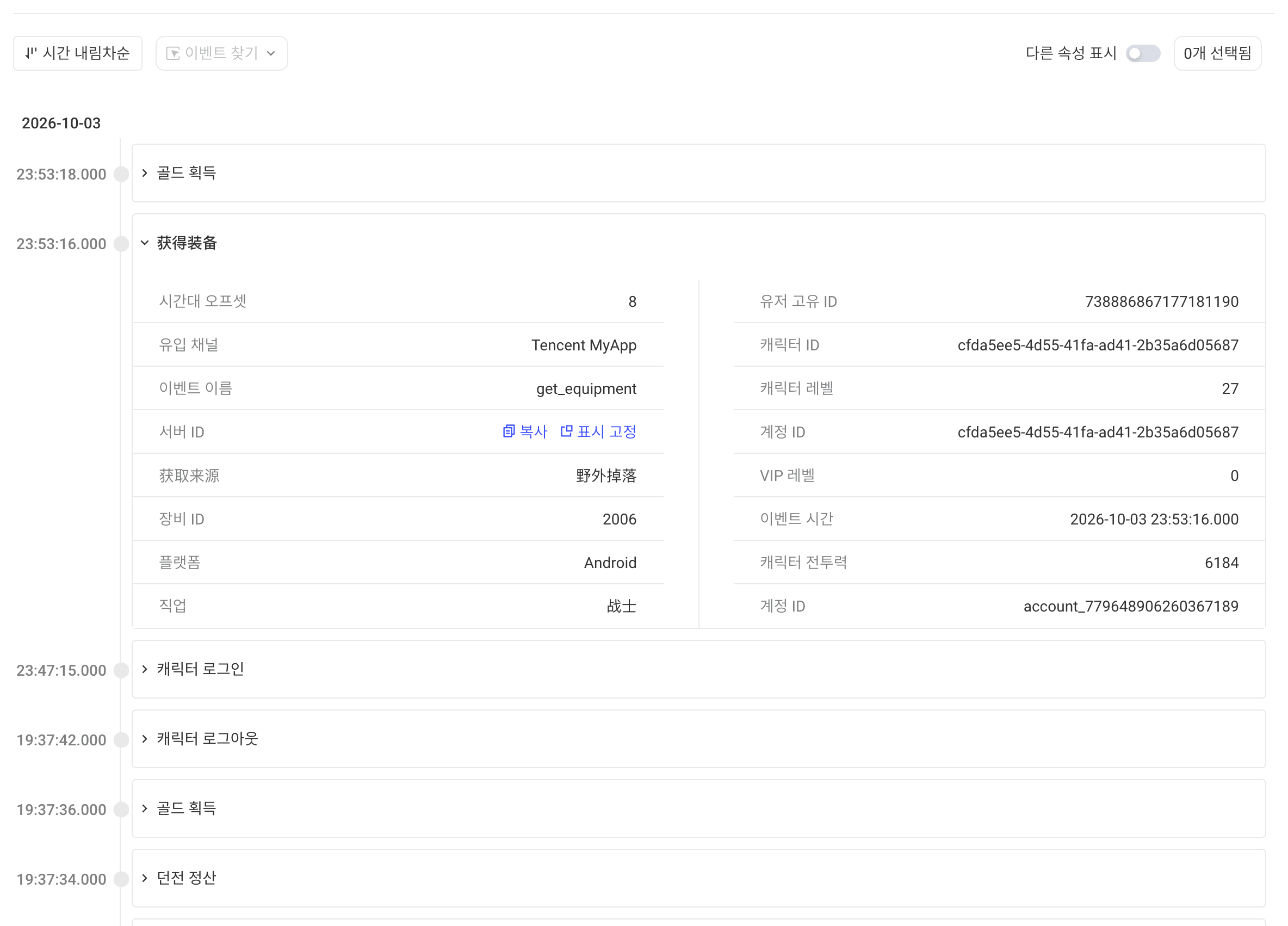Viewport: 1288px width, 926px height.
Task: Select timeline marker at 19:37:42.000
Action: tap(121, 740)
